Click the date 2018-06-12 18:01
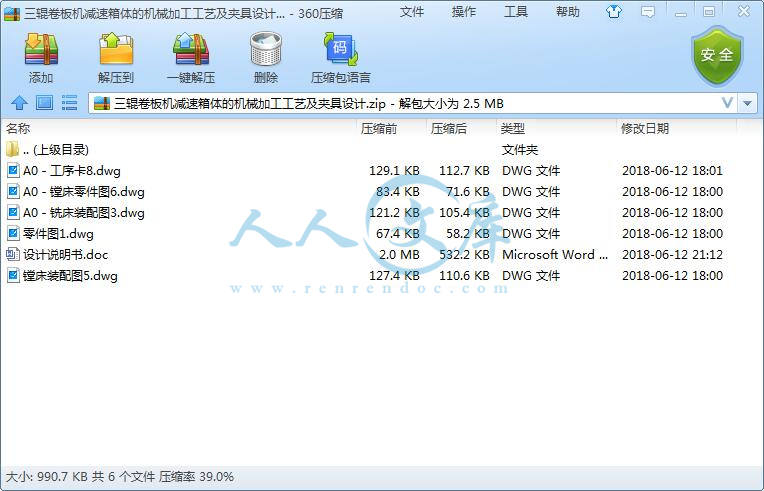Viewport: 764px width, 491px height. pyautogui.click(x=672, y=170)
